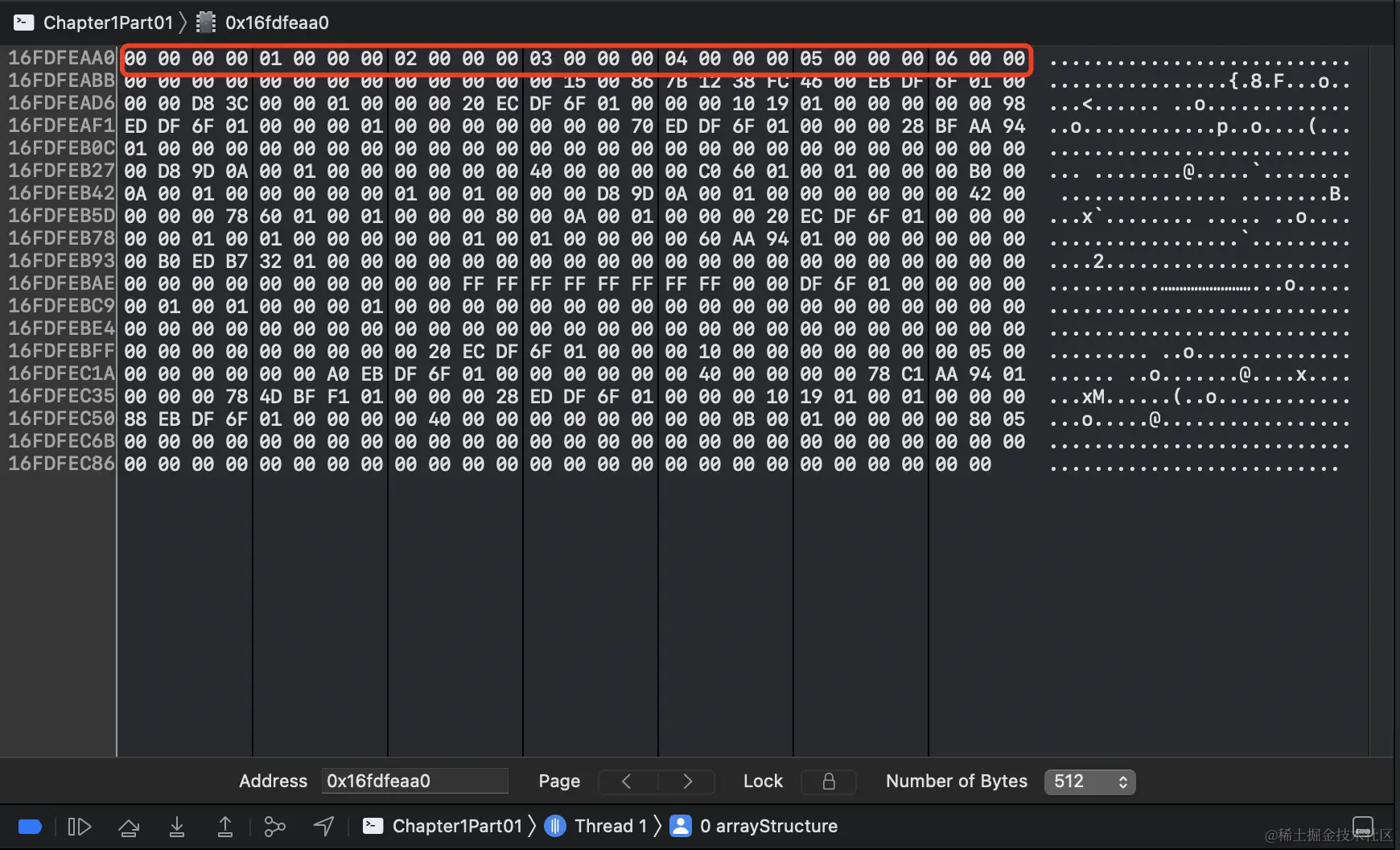Select address row 16FDFEBAE
This screenshot has width=1400, height=850.
tap(62, 283)
